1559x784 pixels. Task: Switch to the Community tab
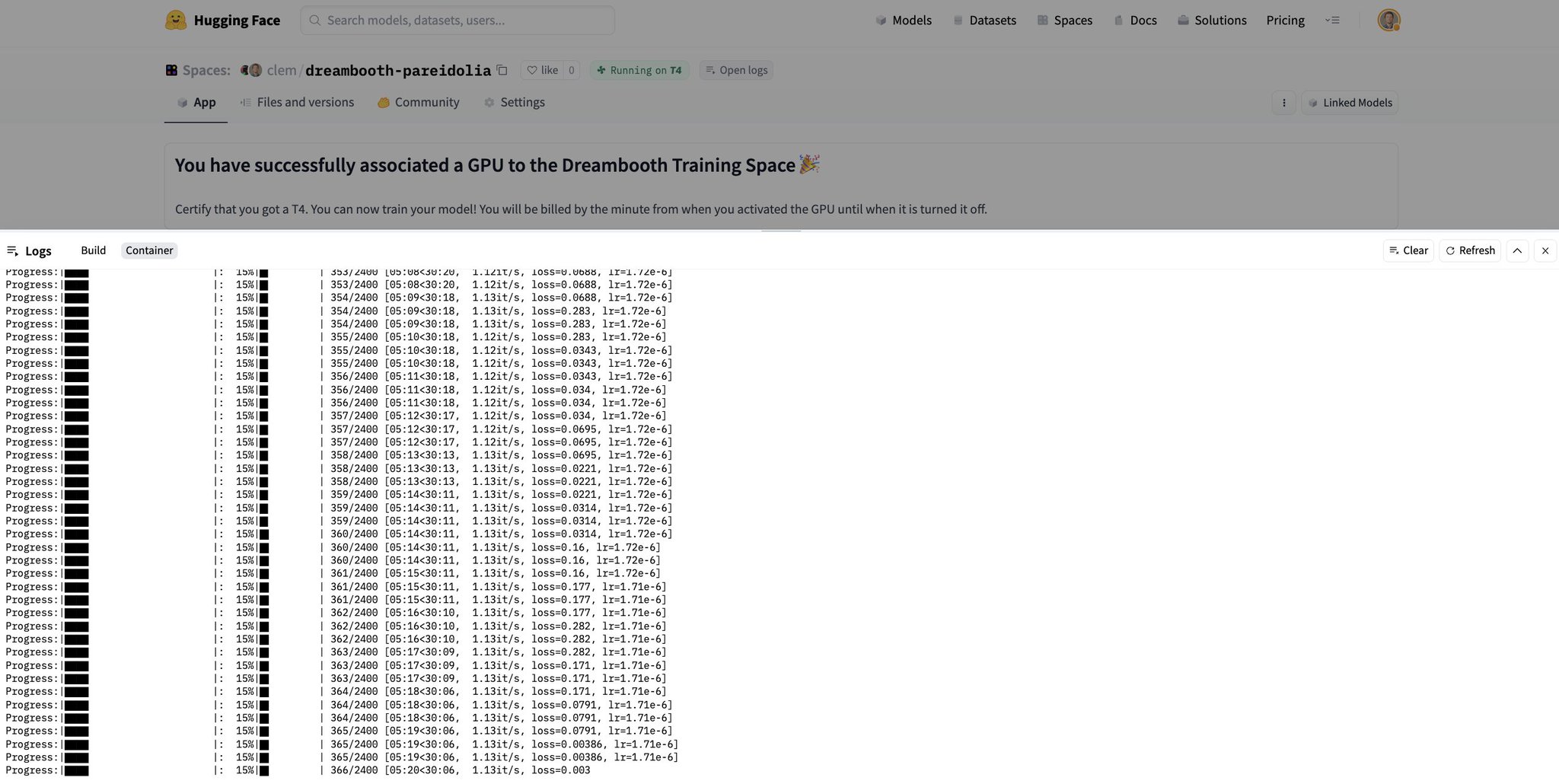click(419, 102)
